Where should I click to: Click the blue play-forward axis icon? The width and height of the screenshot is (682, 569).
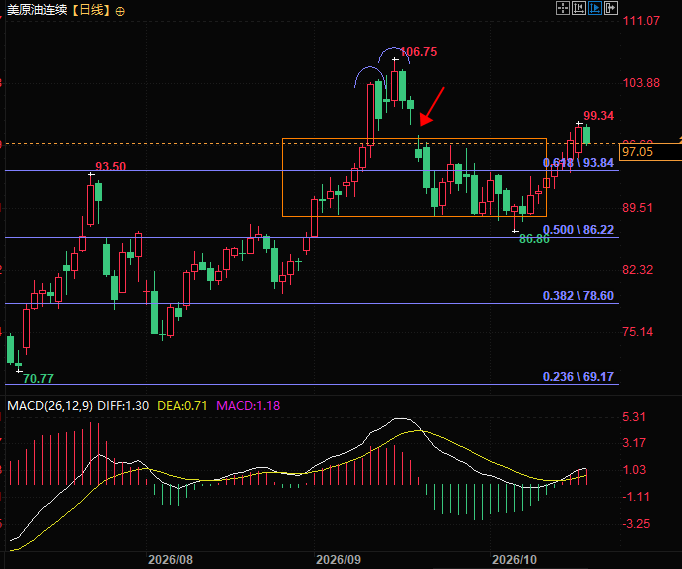595,8
